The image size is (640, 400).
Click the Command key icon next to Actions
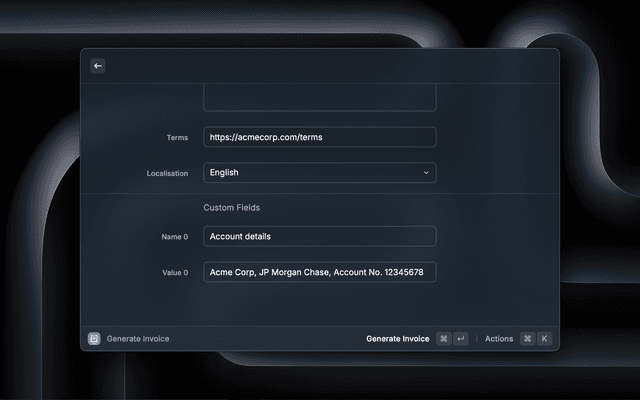(x=527, y=339)
